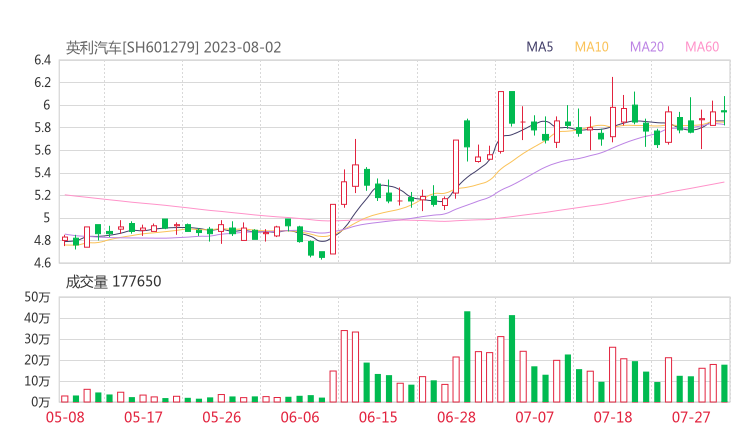Click the chart title 英利汽车[SH601279] 2023-08-02
Screen dimensions: 740x440
click(x=173, y=48)
